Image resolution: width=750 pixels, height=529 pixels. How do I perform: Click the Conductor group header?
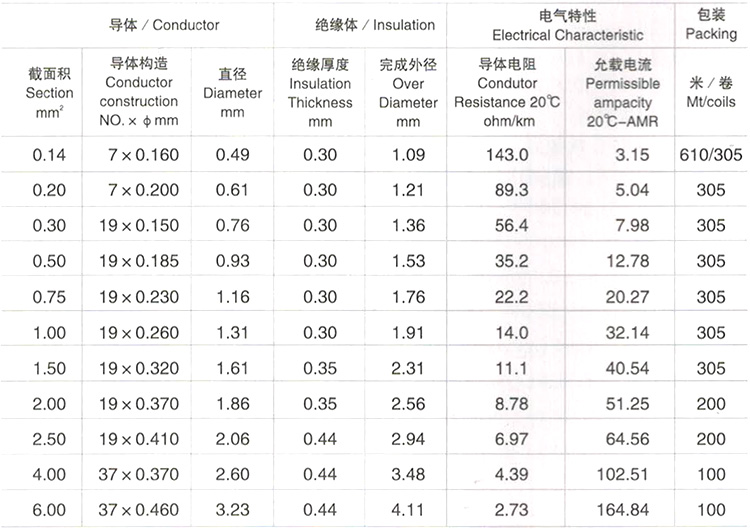click(163, 24)
